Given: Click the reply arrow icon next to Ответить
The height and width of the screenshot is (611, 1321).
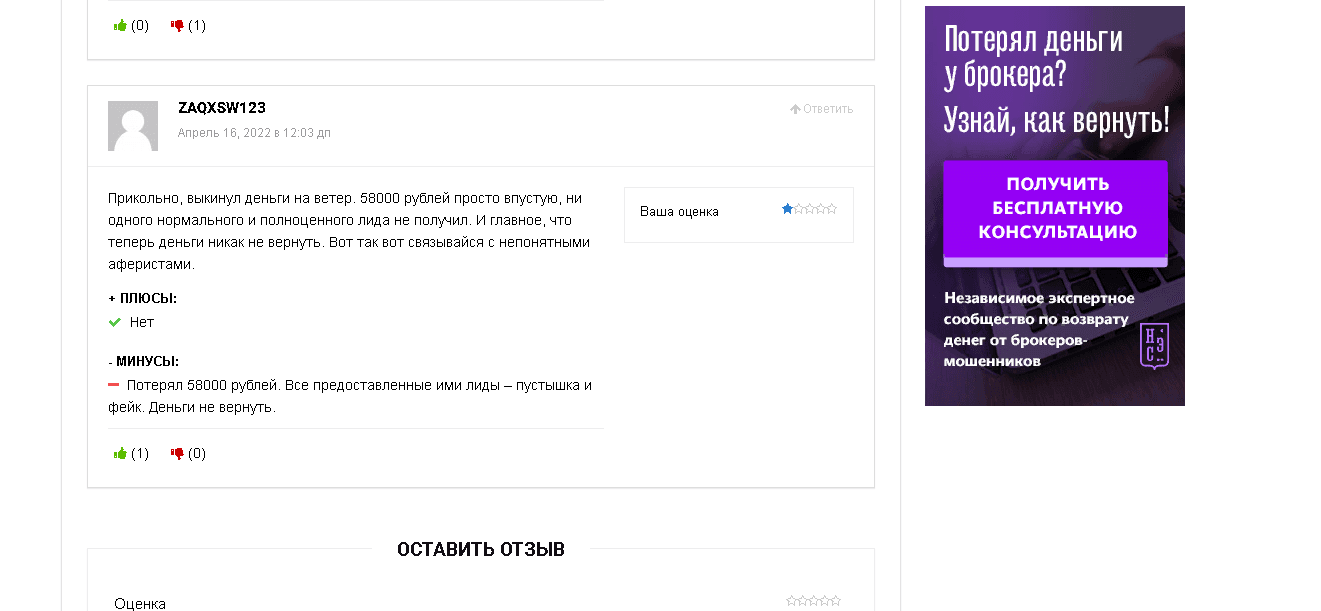Looking at the screenshot, I should pyautogui.click(x=794, y=108).
